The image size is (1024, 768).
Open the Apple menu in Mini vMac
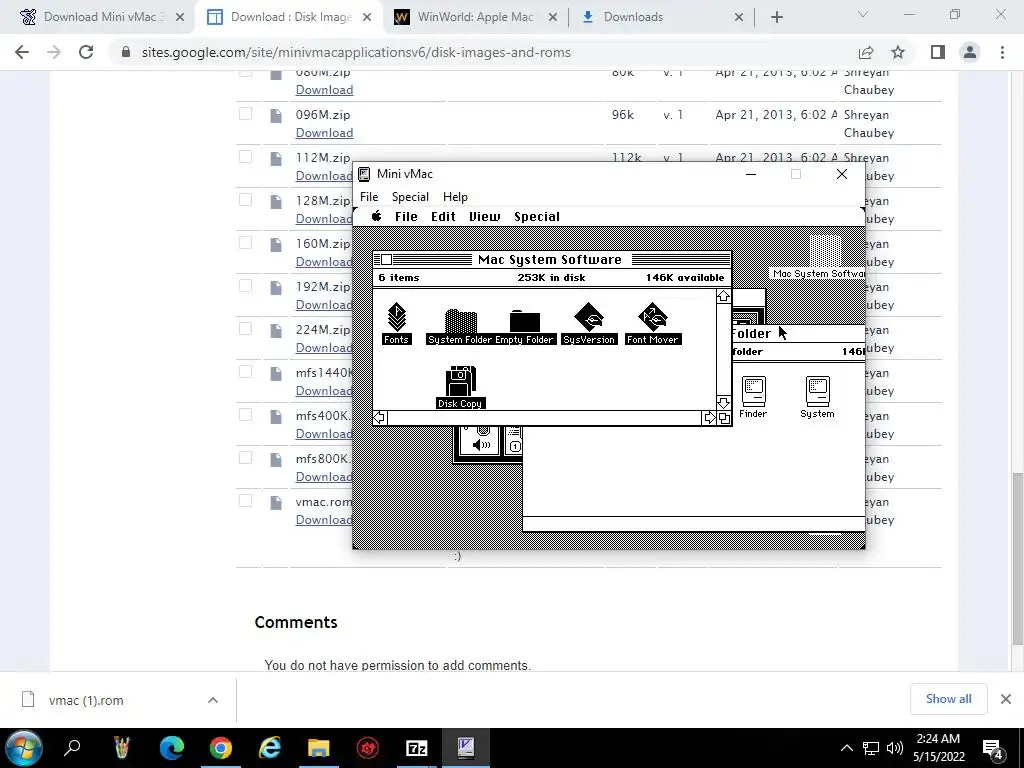[377, 216]
